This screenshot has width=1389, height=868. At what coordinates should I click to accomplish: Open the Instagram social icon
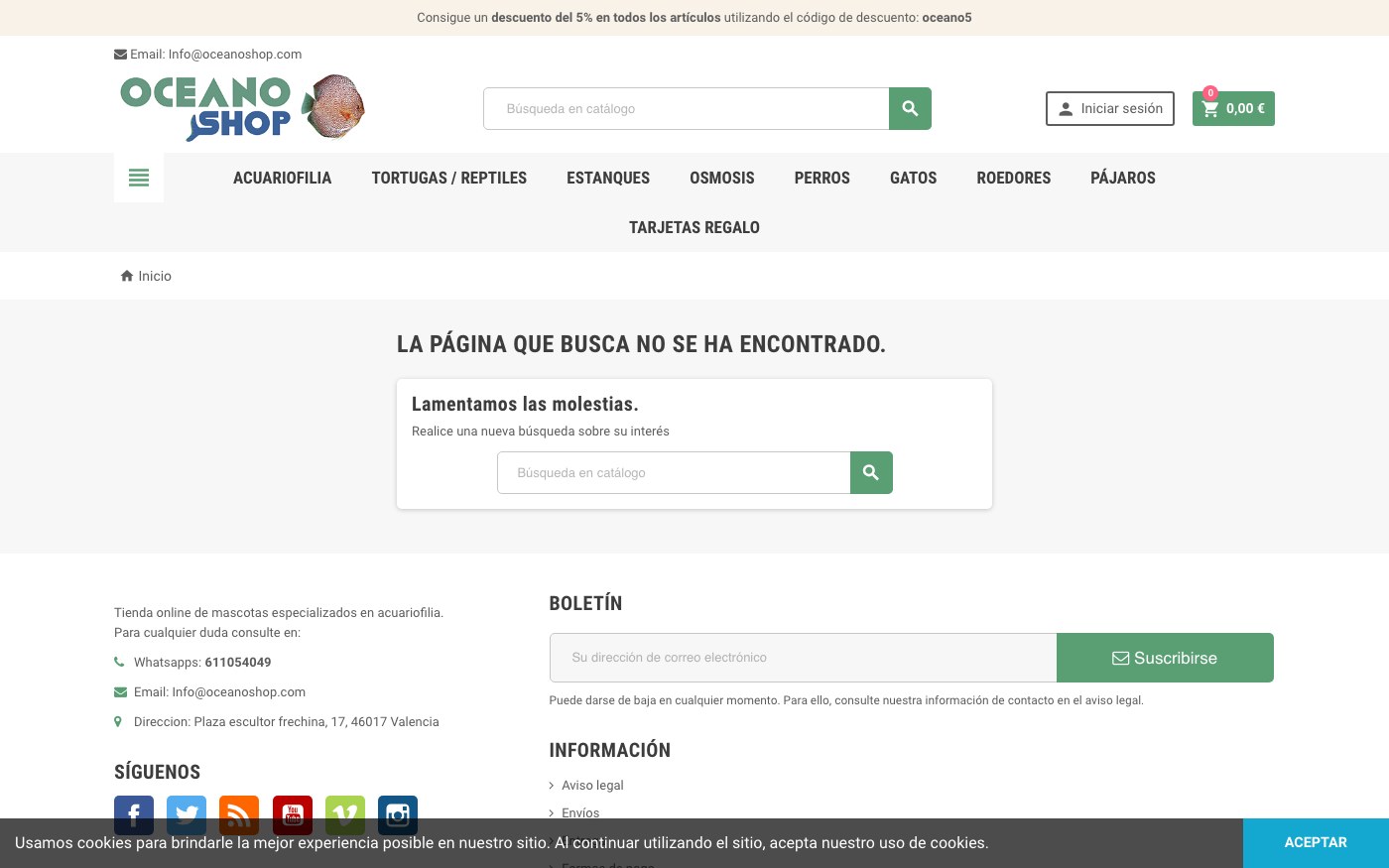pos(398,815)
